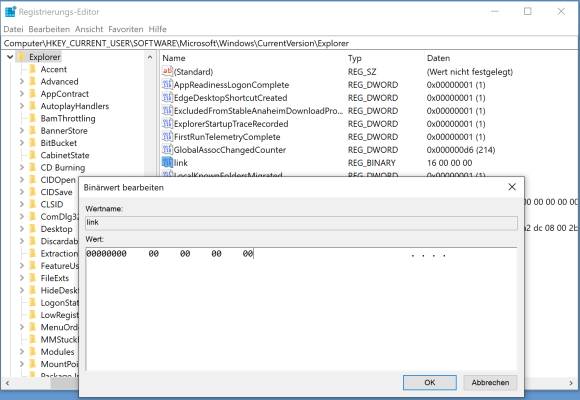580x400 pixels.
Task: Select the CIDOpen folder icon
Action: point(33,180)
